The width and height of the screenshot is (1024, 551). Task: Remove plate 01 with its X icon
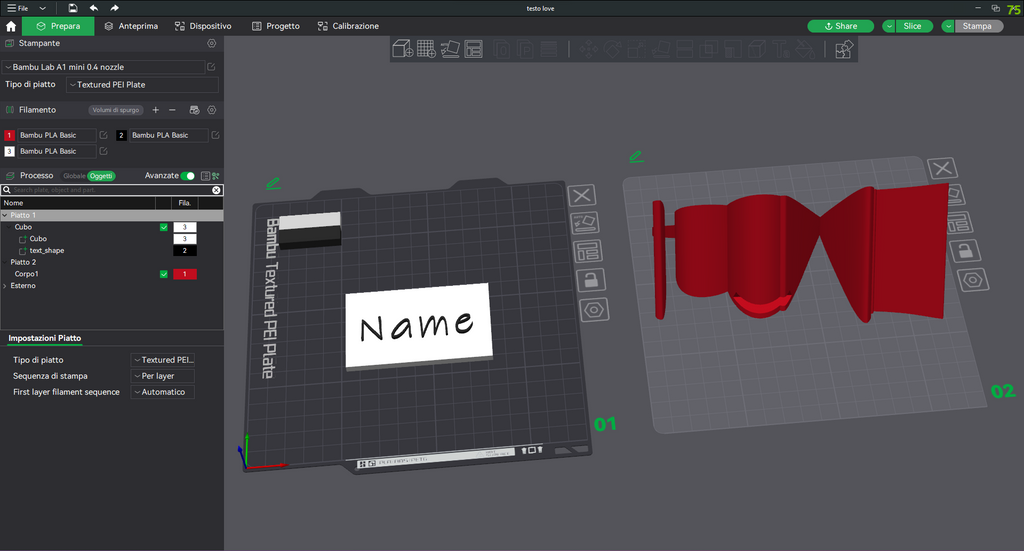[x=582, y=195]
